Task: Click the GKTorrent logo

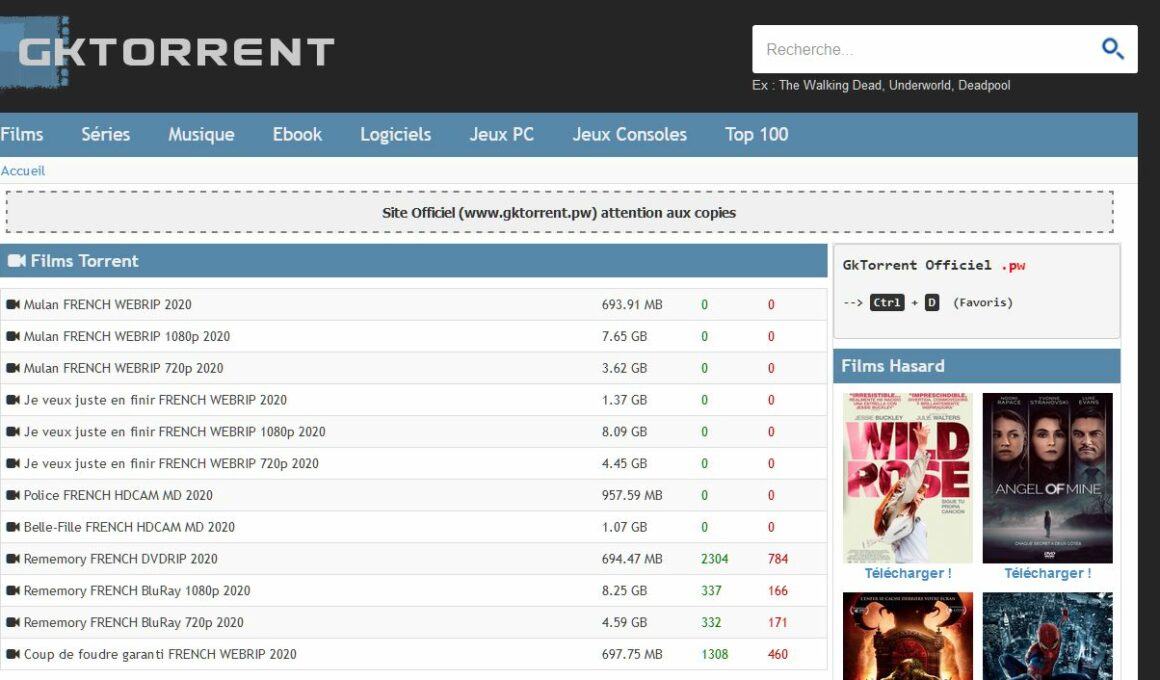Action: tap(167, 52)
